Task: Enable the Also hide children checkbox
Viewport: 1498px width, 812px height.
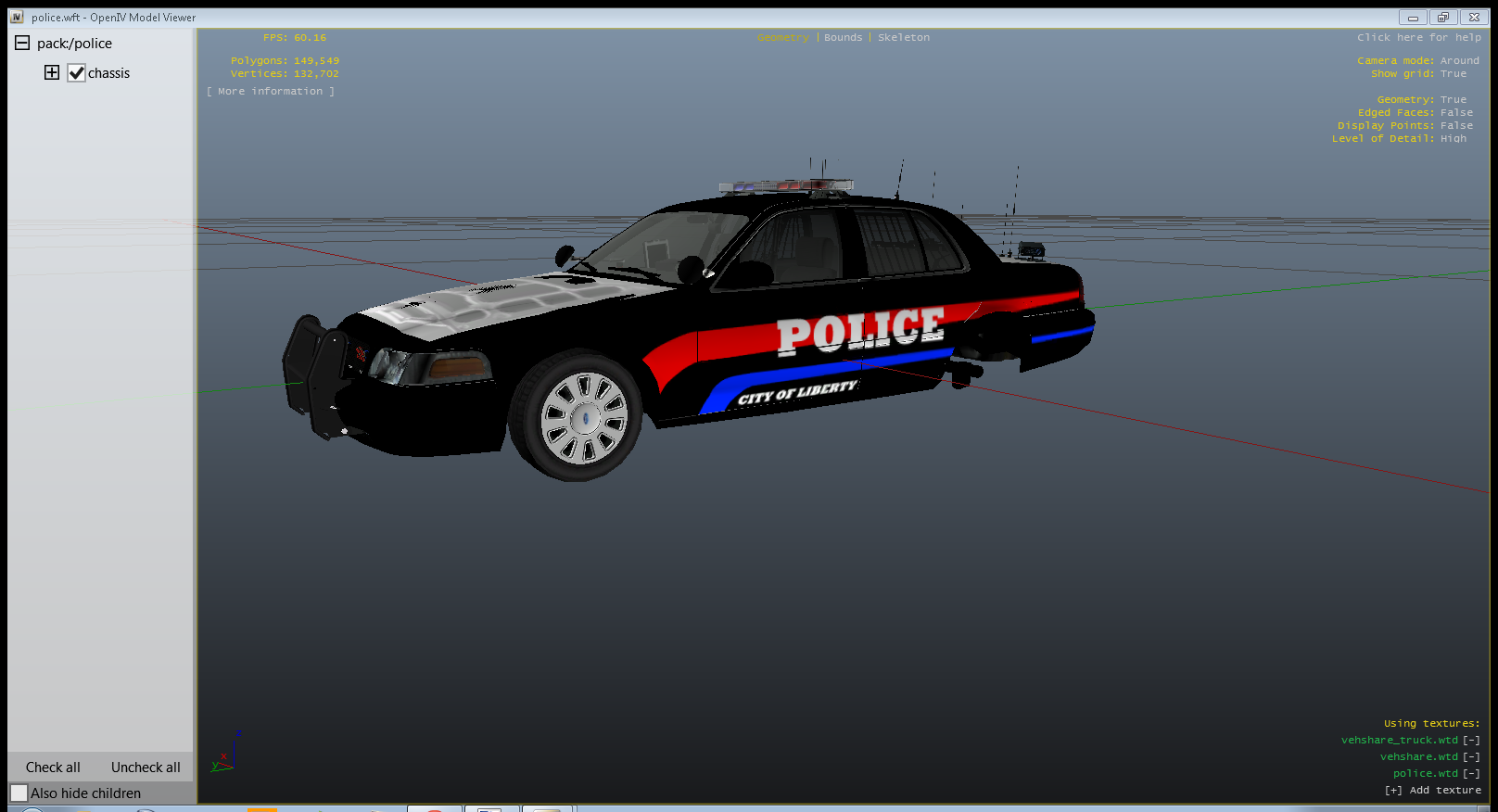Action: (19, 793)
